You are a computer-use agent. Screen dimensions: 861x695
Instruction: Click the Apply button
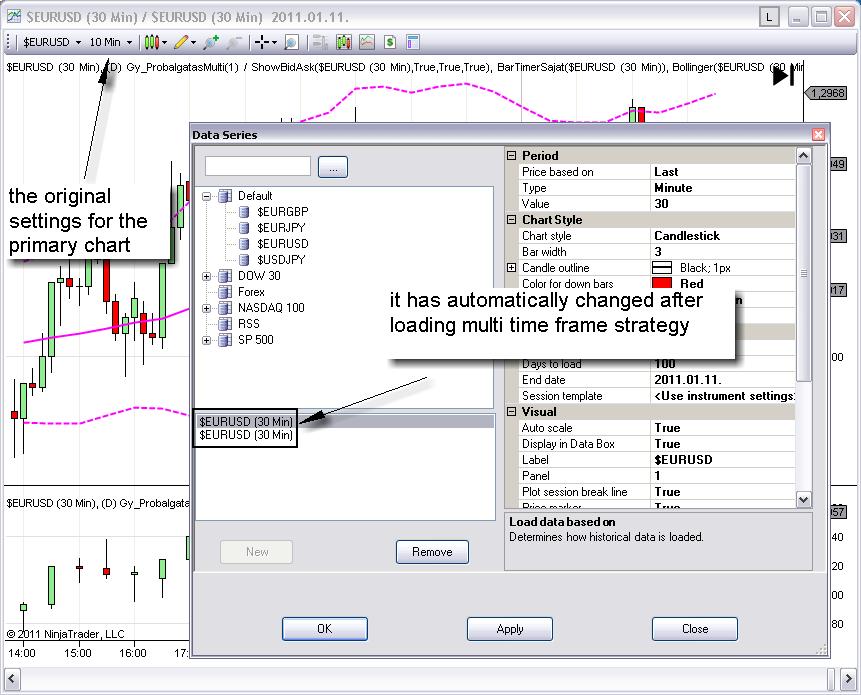point(510,629)
